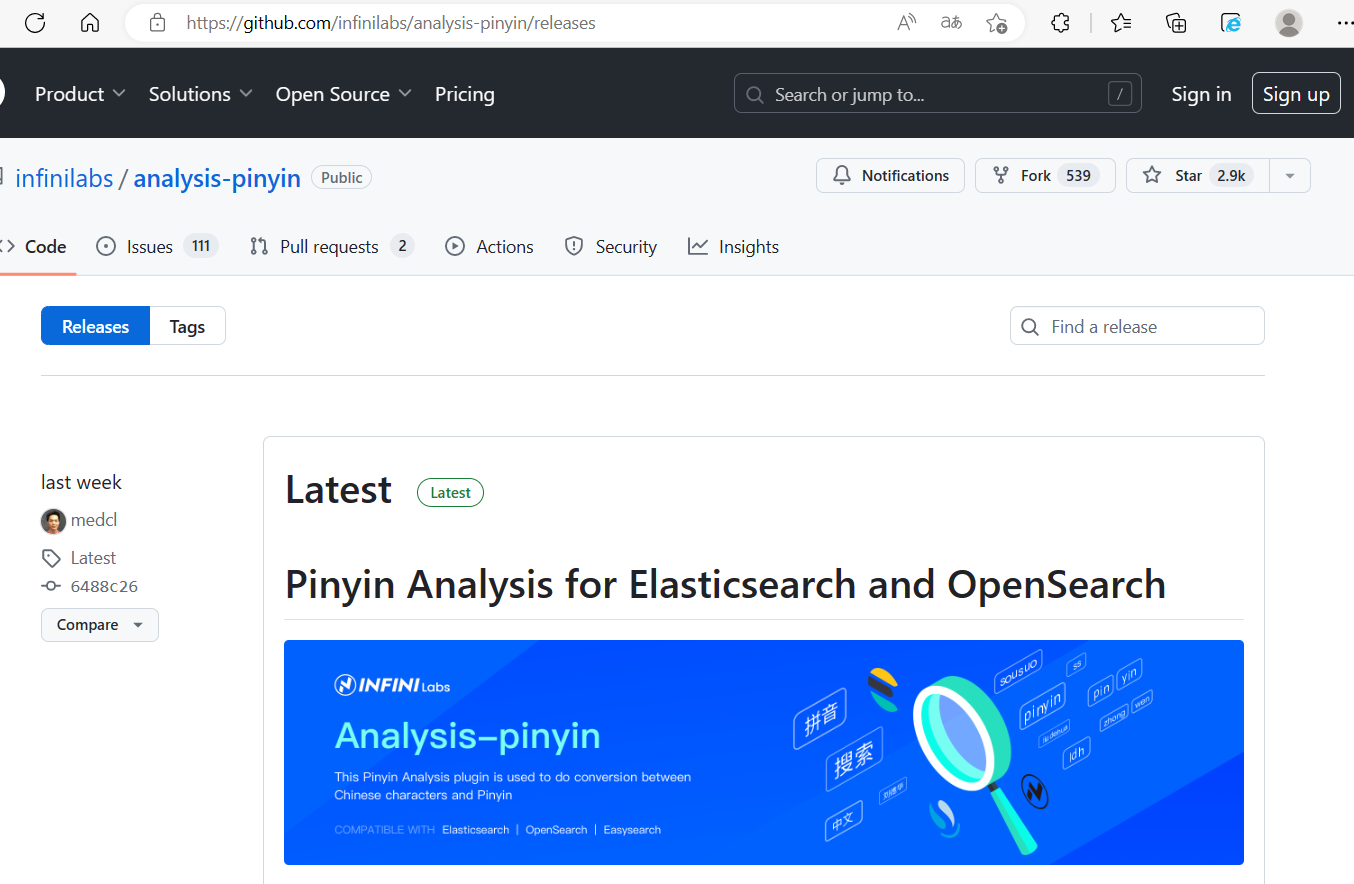The image size is (1354, 884).
Task: Open the star lists dropdown arrow
Action: (1290, 175)
